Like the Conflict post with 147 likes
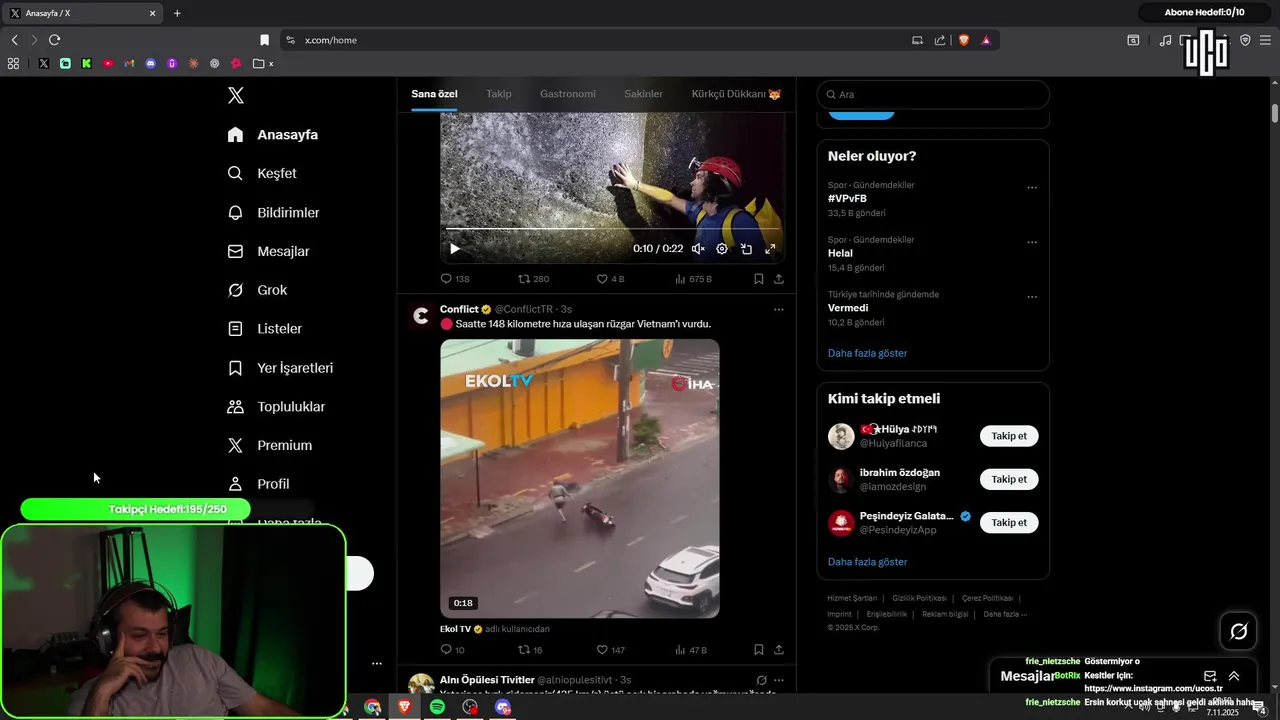This screenshot has height=720, width=1280. point(610,650)
